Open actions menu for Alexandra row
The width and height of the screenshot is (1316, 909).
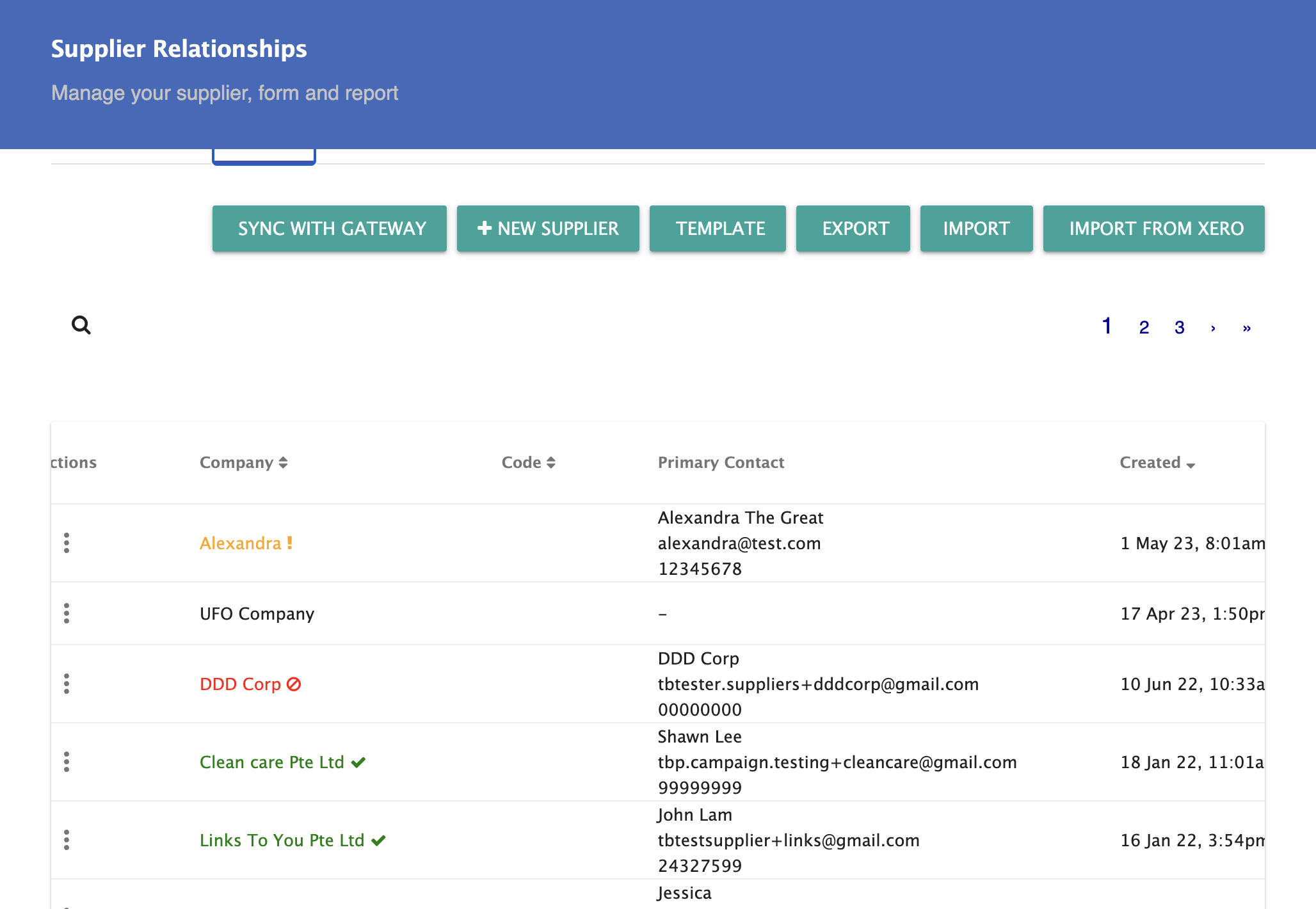coord(67,543)
